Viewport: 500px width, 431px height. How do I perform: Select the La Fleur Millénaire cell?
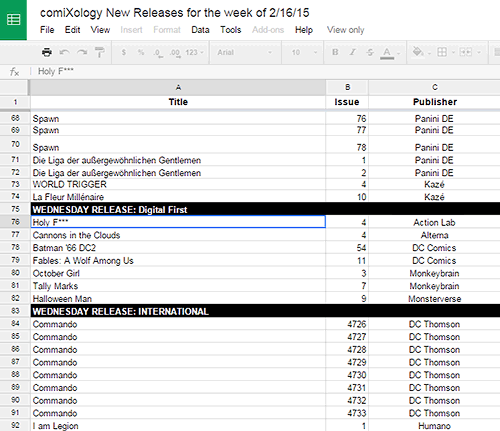tap(178, 197)
